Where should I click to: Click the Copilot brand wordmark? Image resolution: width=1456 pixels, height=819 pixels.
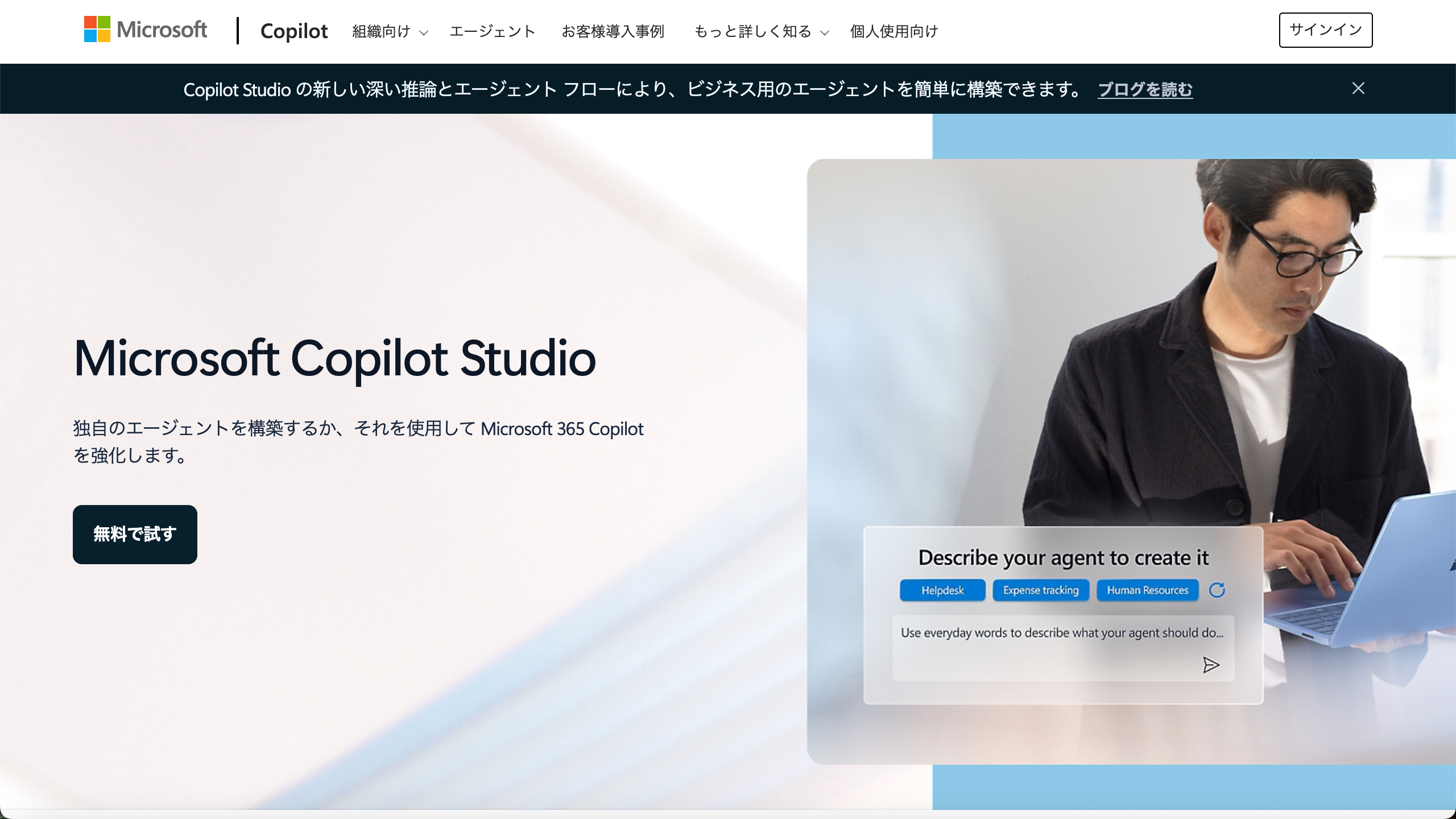click(x=294, y=31)
